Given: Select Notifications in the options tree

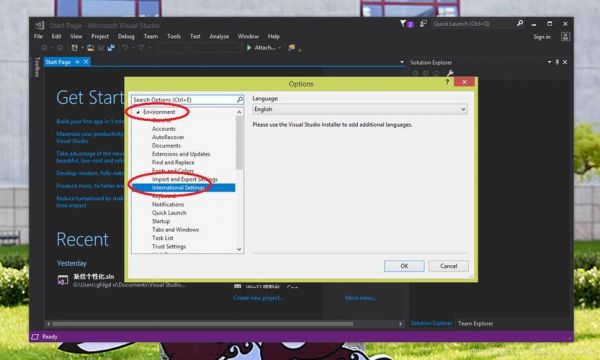Looking at the screenshot, I should (168, 205).
